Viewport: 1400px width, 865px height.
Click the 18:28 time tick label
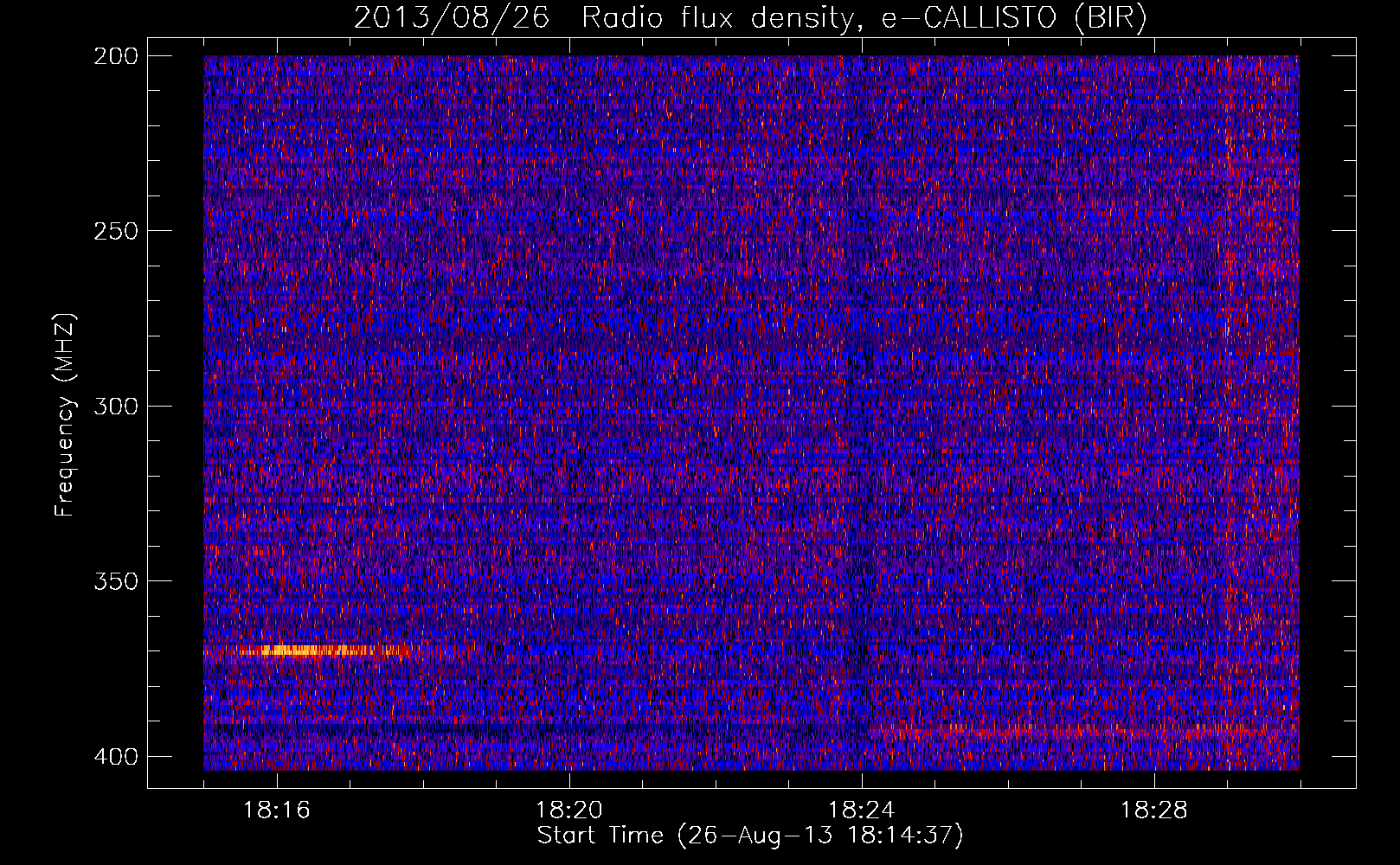click(1154, 811)
